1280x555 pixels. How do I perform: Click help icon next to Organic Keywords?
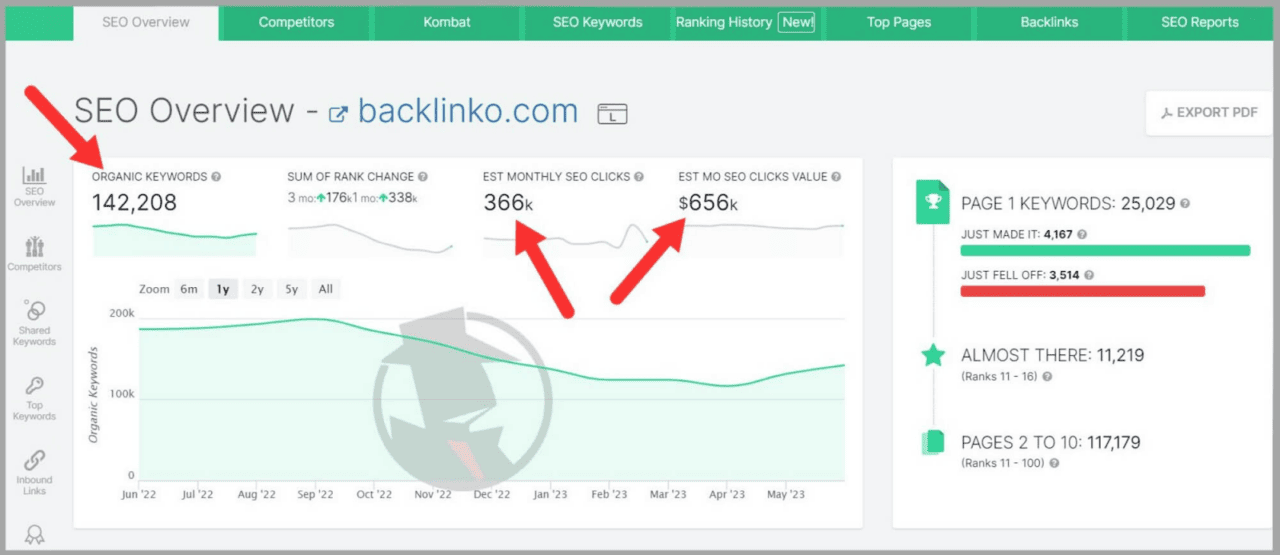point(217,177)
